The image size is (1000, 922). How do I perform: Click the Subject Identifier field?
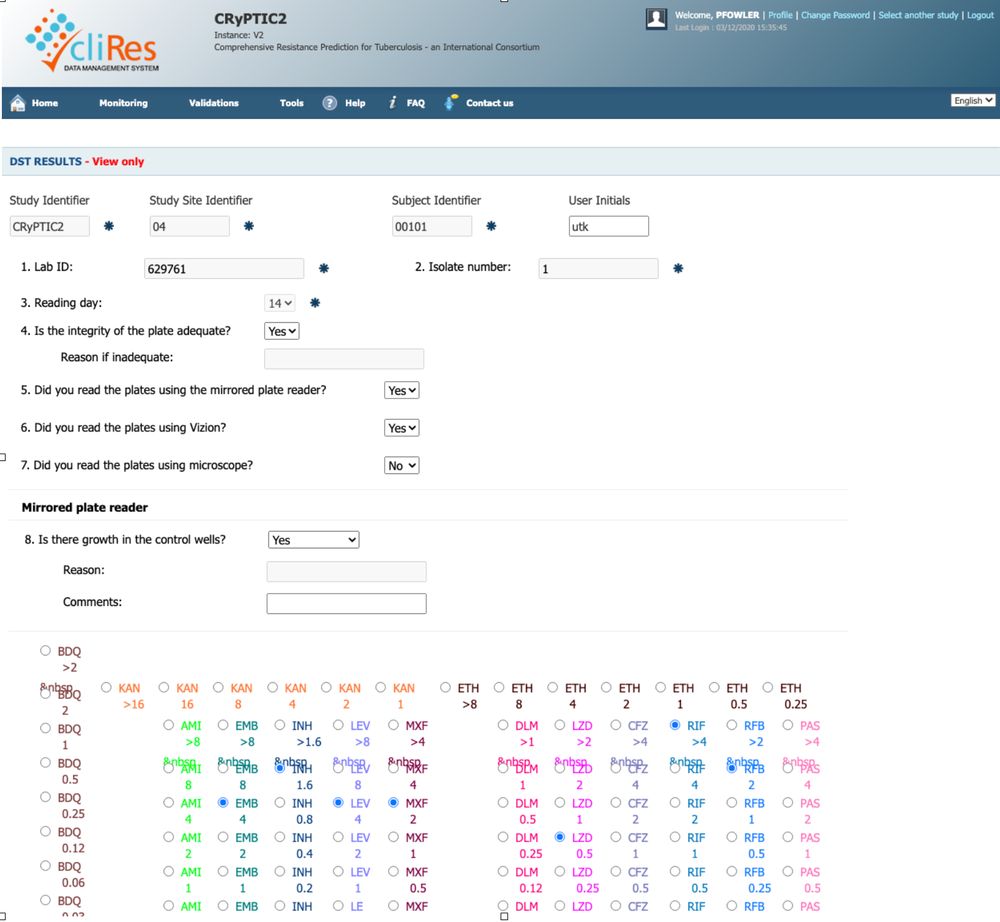click(x=432, y=226)
